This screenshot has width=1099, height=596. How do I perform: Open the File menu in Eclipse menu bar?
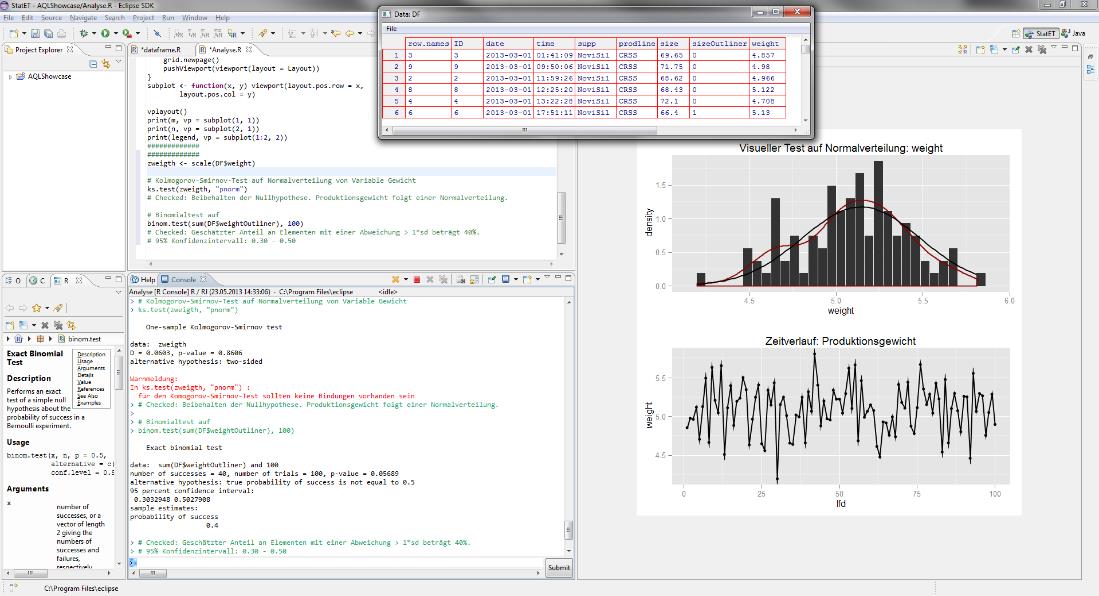(8, 18)
